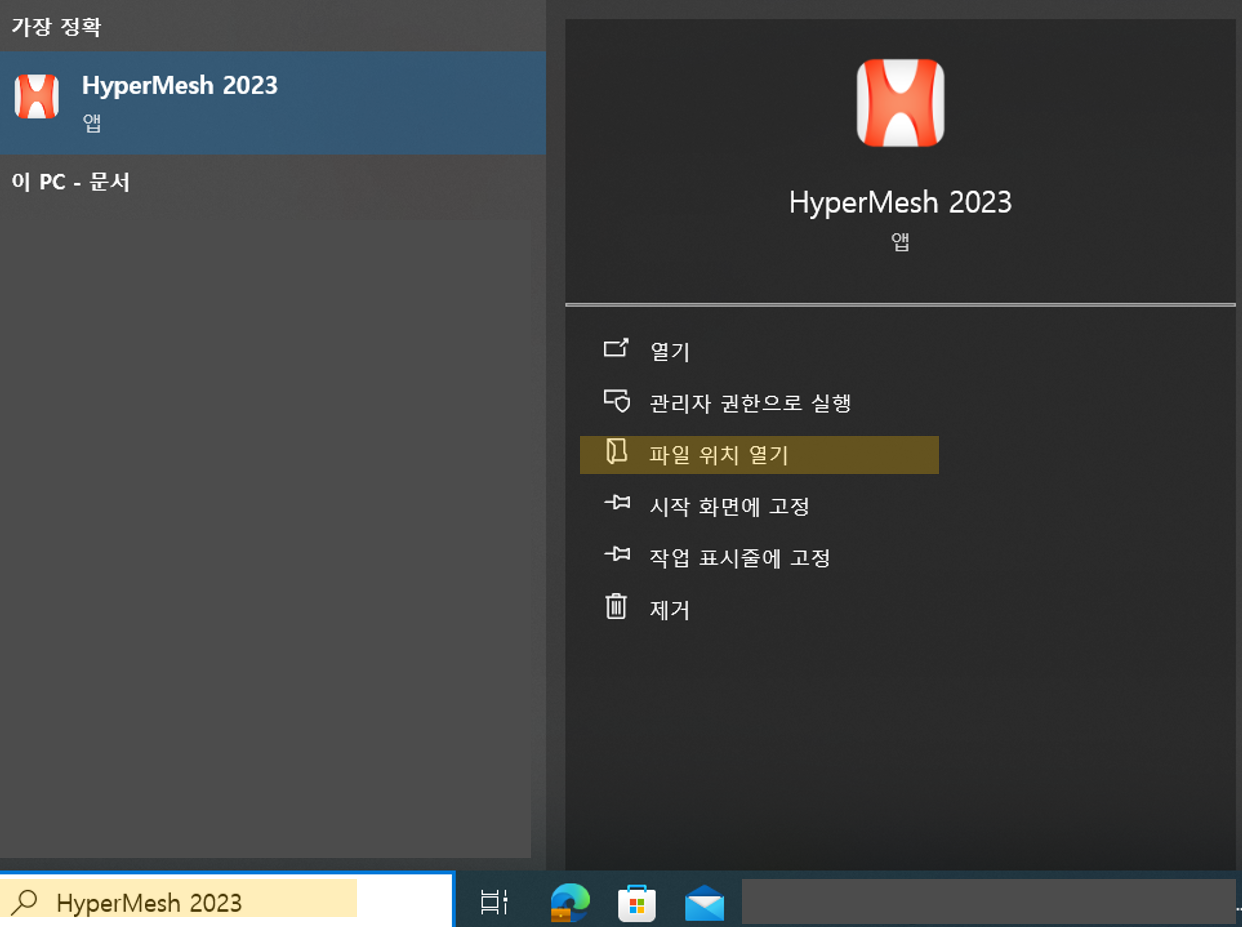Image resolution: width=1242 pixels, height=927 pixels.
Task: Click the large HyperMesh 2023 icon in preview pane
Action: tap(900, 102)
